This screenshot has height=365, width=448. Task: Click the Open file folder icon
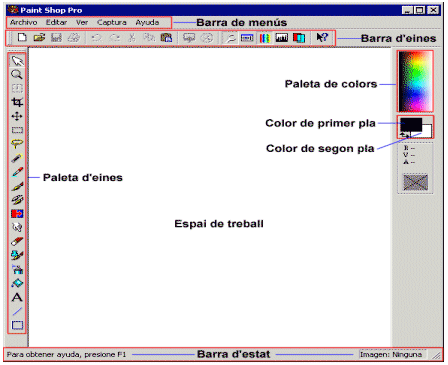(39, 37)
